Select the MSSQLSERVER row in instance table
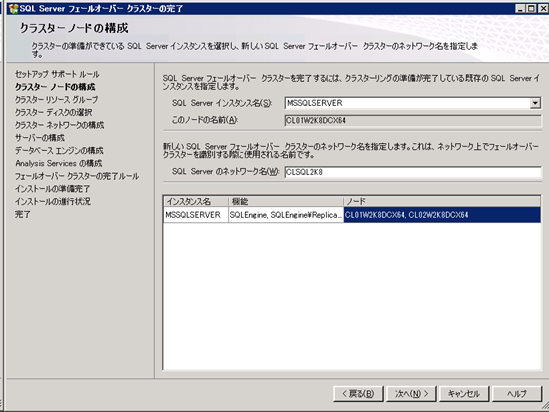The image size is (549, 412). pyautogui.click(x=352, y=215)
